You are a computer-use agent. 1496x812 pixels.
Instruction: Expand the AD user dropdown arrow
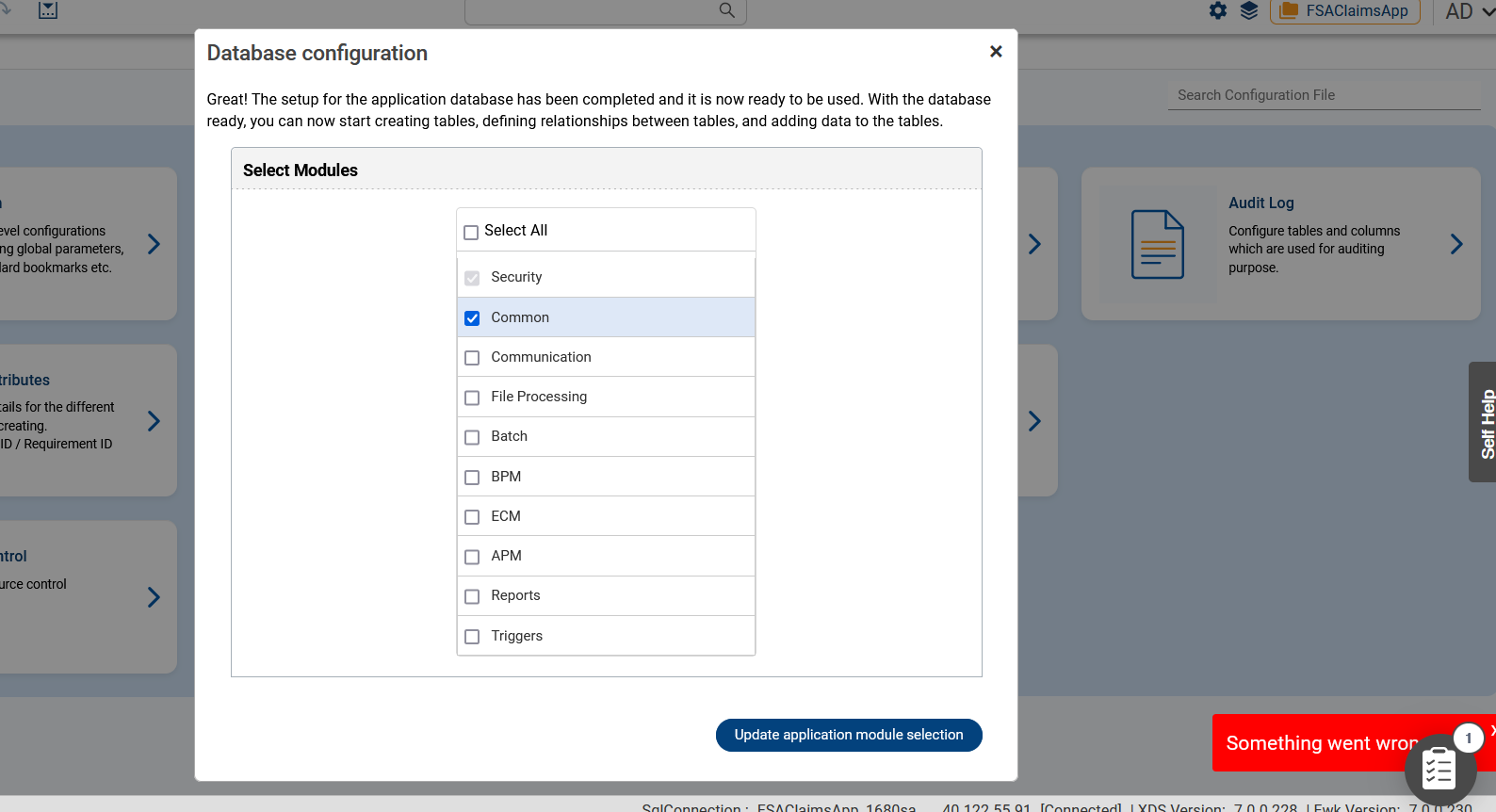pos(1488,11)
